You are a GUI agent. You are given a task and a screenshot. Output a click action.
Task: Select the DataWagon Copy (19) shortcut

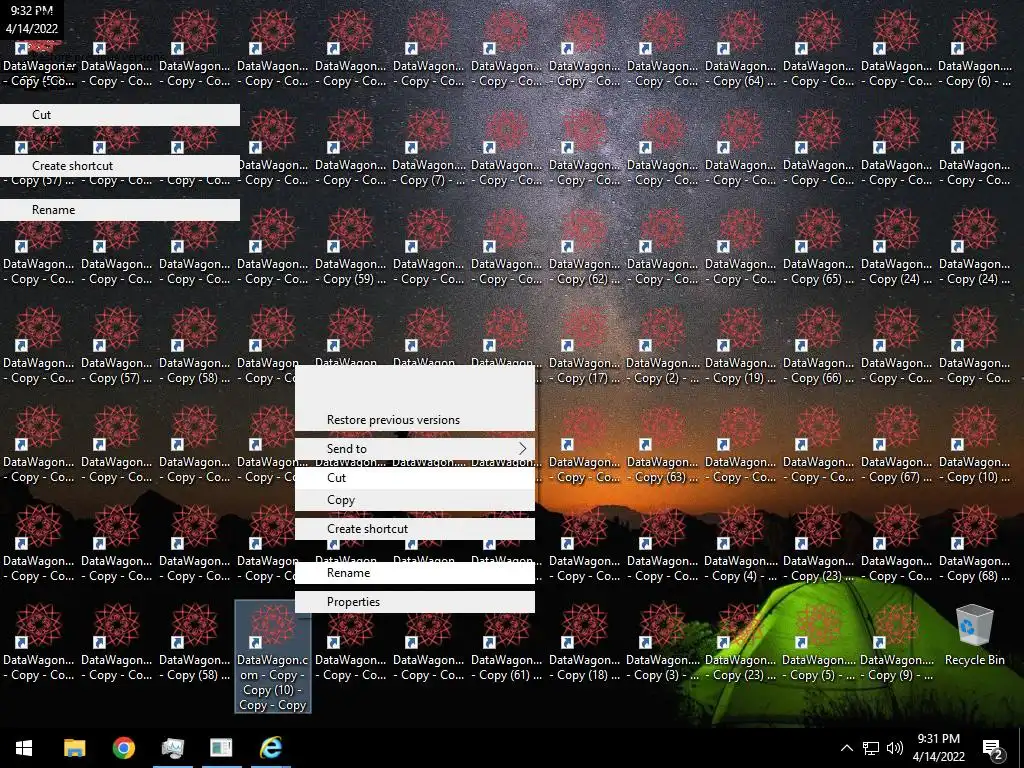click(x=741, y=347)
